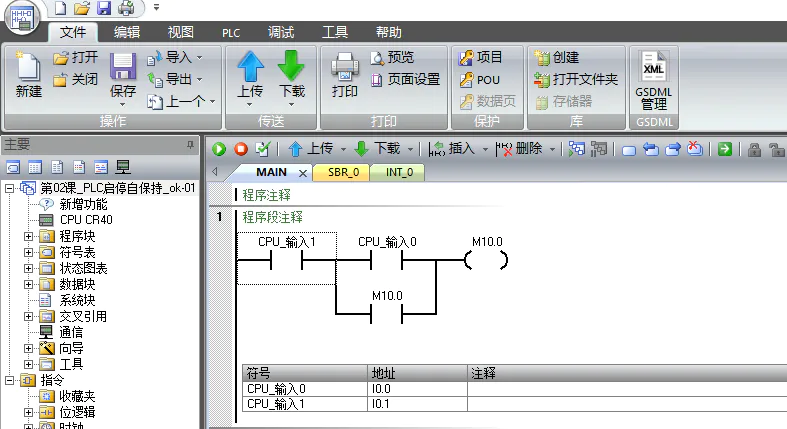This screenshot has height=429, width=787.
Task: Switch to the PLC ribbon tab
Action: tap(231, 33)
